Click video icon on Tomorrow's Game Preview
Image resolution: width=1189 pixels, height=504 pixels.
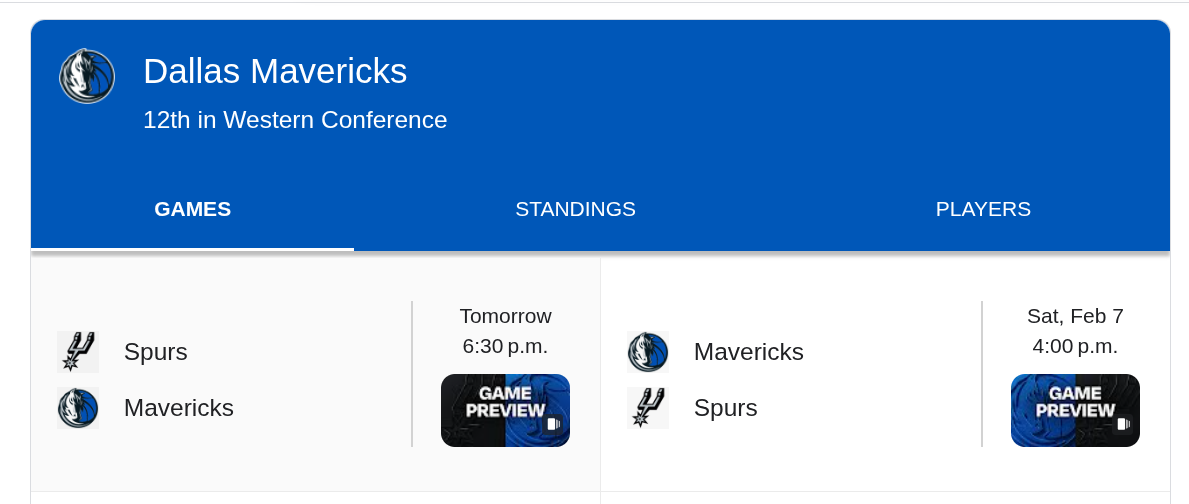pos(553,424)
